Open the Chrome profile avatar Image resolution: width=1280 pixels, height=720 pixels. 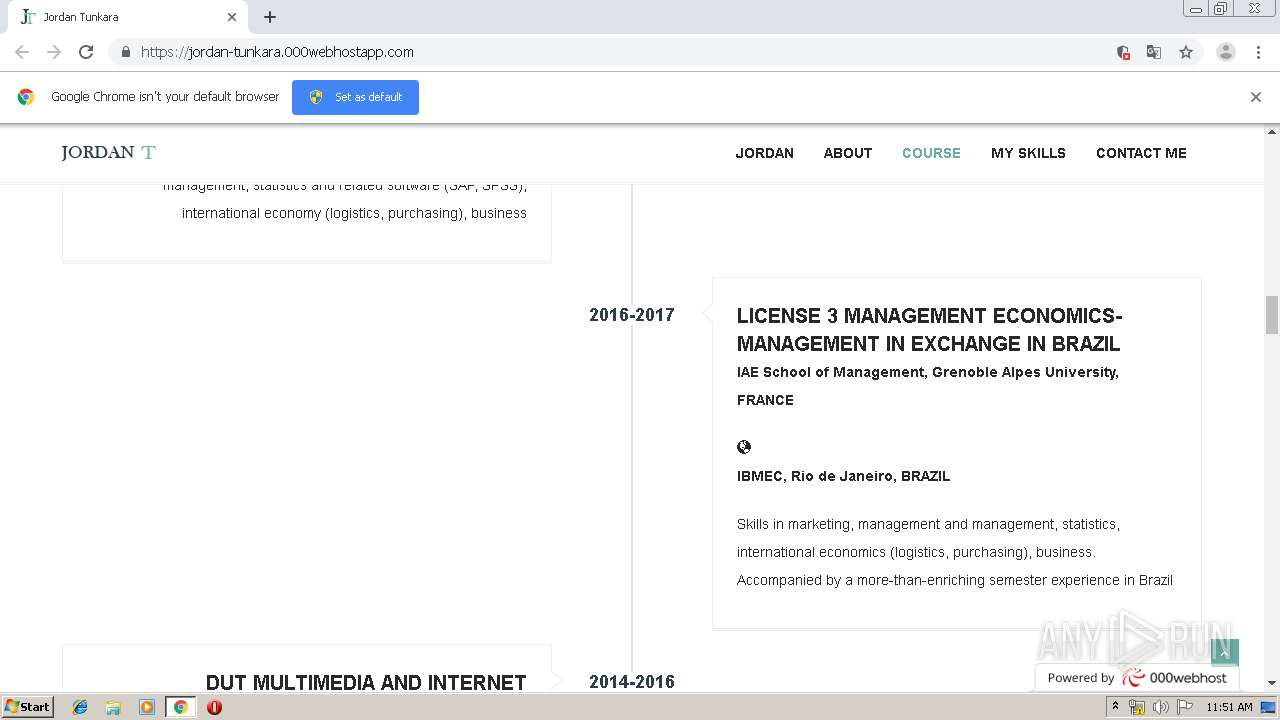click(x=1226, y=52)
